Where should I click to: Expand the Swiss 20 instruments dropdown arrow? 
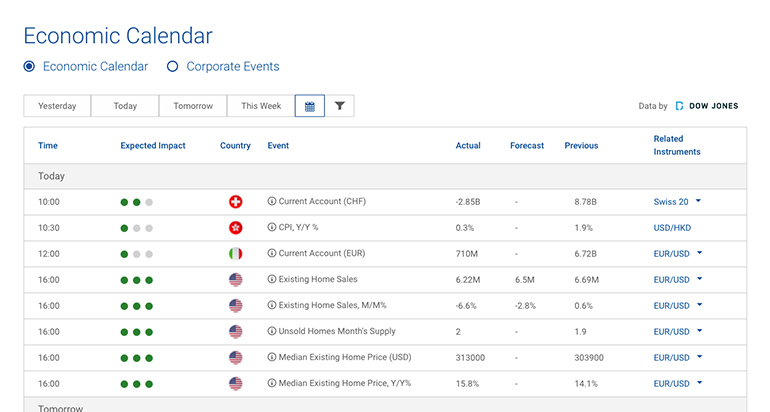(698, 201)
